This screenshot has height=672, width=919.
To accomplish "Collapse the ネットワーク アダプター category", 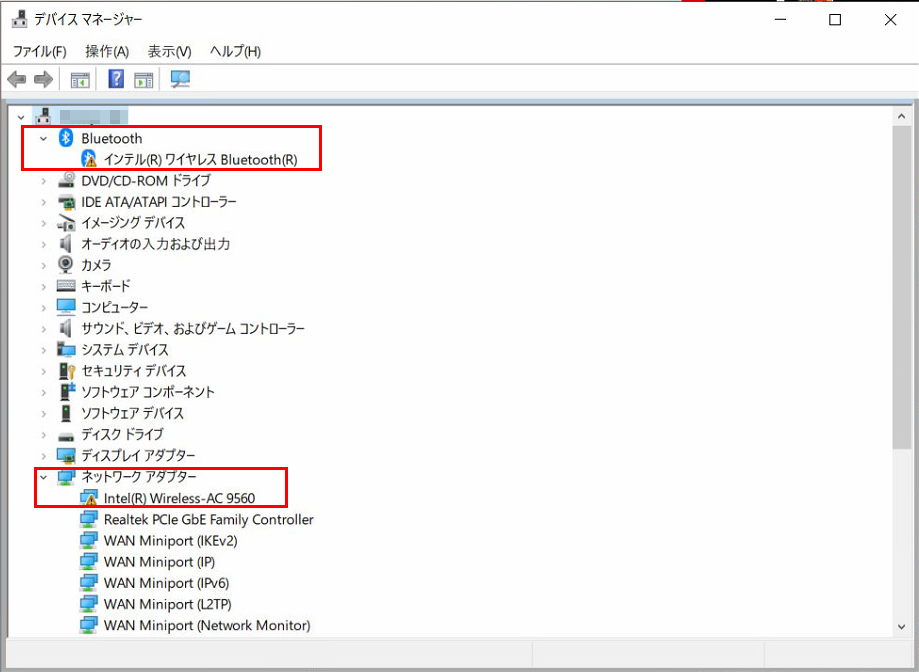I will 43,477.
